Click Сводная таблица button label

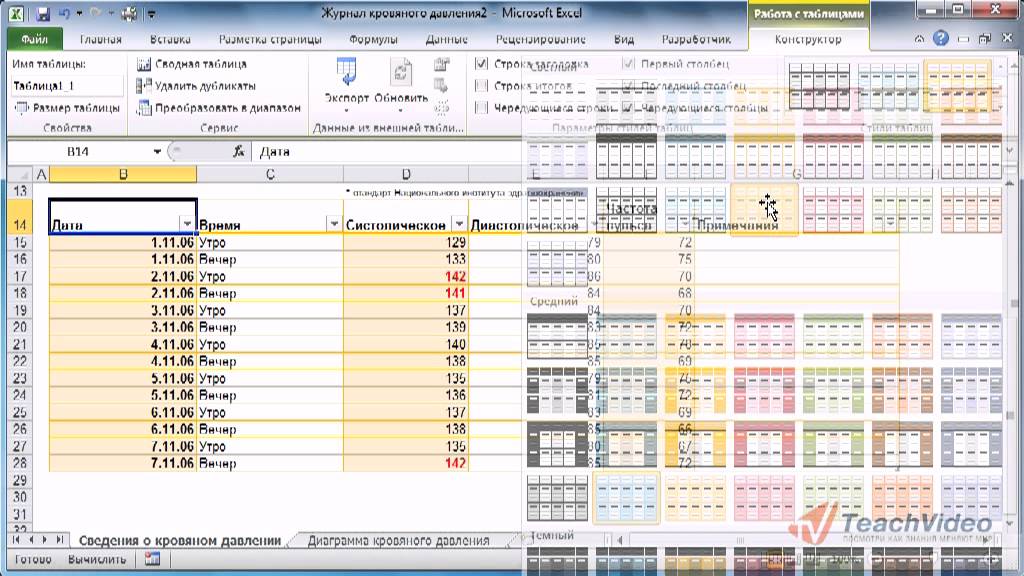[201, 64]
